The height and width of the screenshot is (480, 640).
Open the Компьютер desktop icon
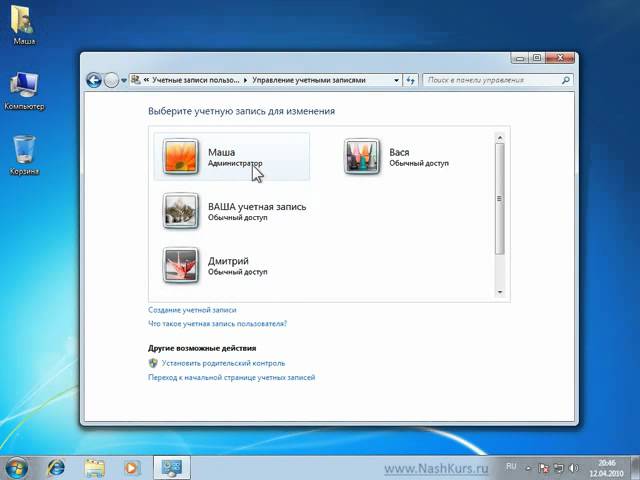coord(24,90)
